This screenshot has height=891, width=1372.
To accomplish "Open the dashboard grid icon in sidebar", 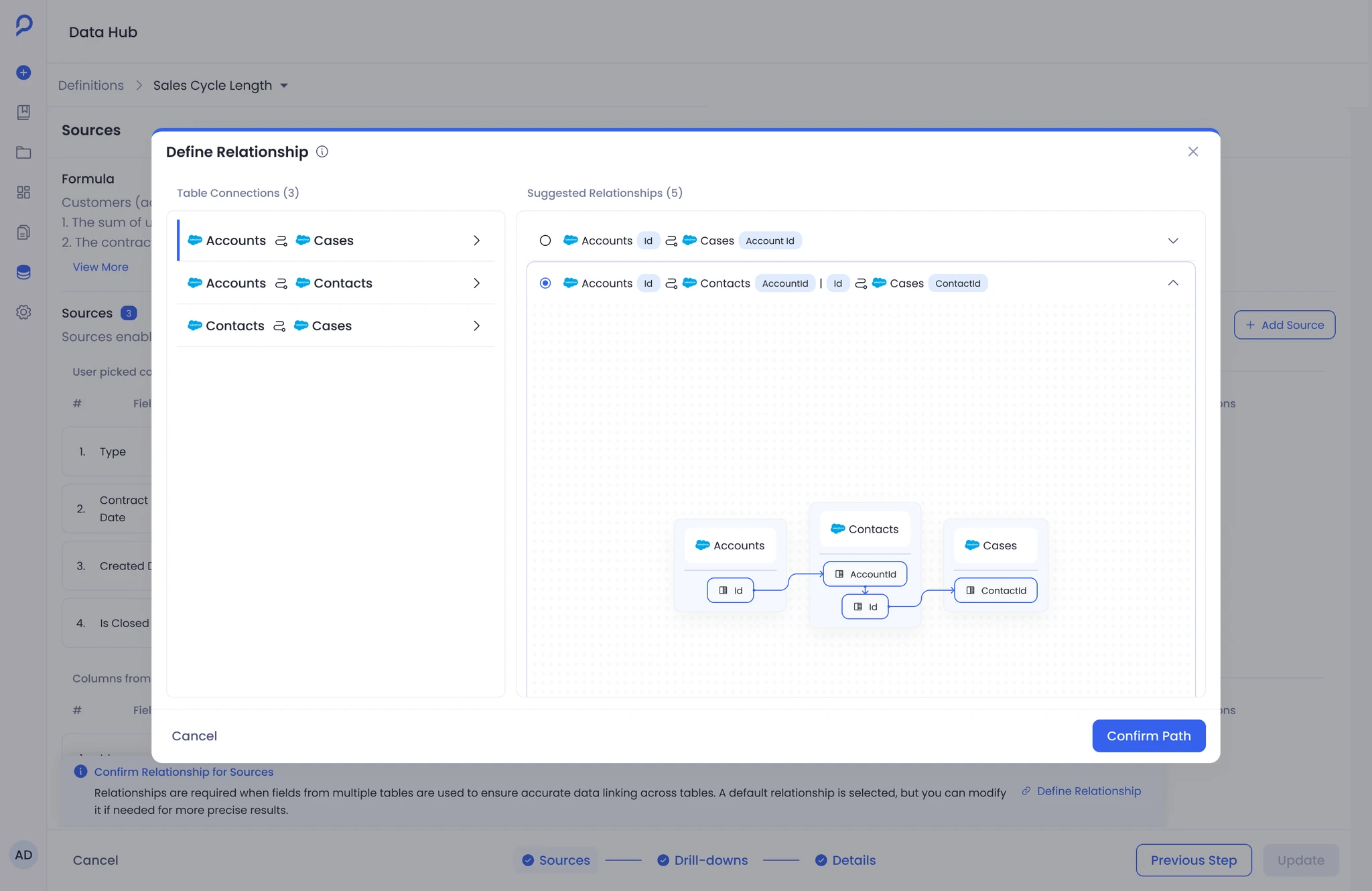I will click(23, 192).
